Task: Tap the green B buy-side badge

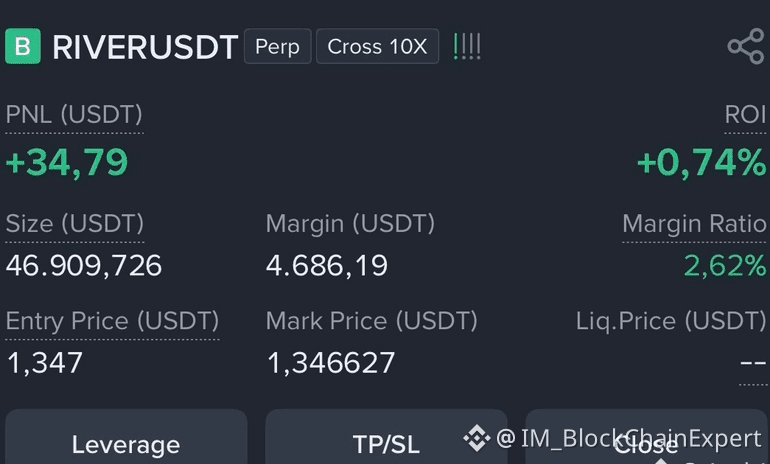Action: (x=23, y=46)
